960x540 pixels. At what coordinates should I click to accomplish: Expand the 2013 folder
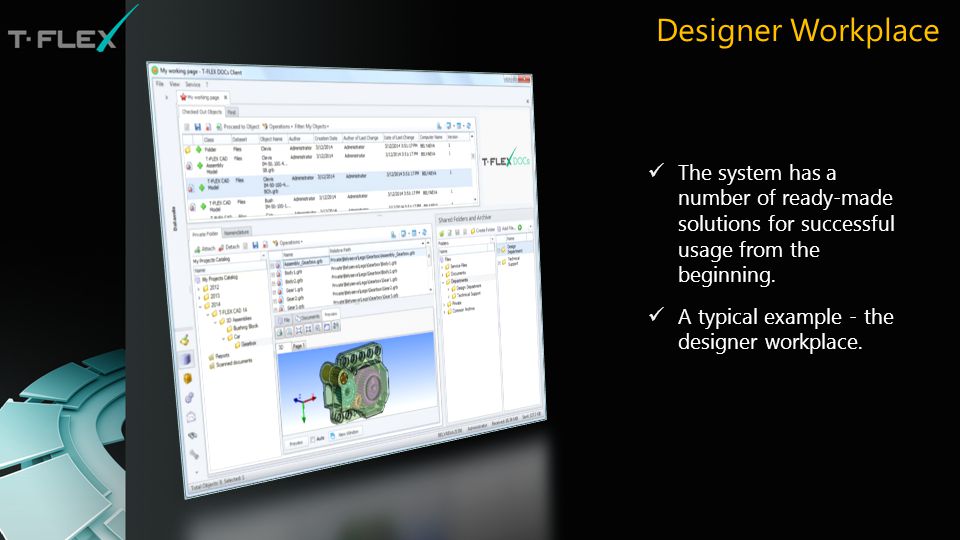tap(198, 296)
